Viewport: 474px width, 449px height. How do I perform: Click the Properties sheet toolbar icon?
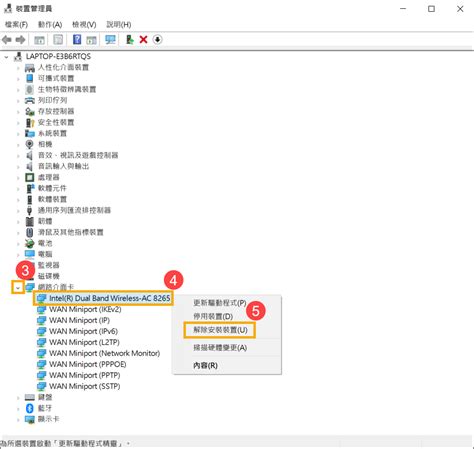(58, 40)
